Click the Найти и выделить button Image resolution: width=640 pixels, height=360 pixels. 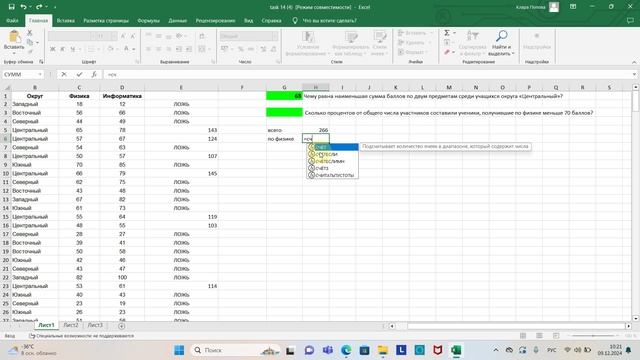pos(502,43)
